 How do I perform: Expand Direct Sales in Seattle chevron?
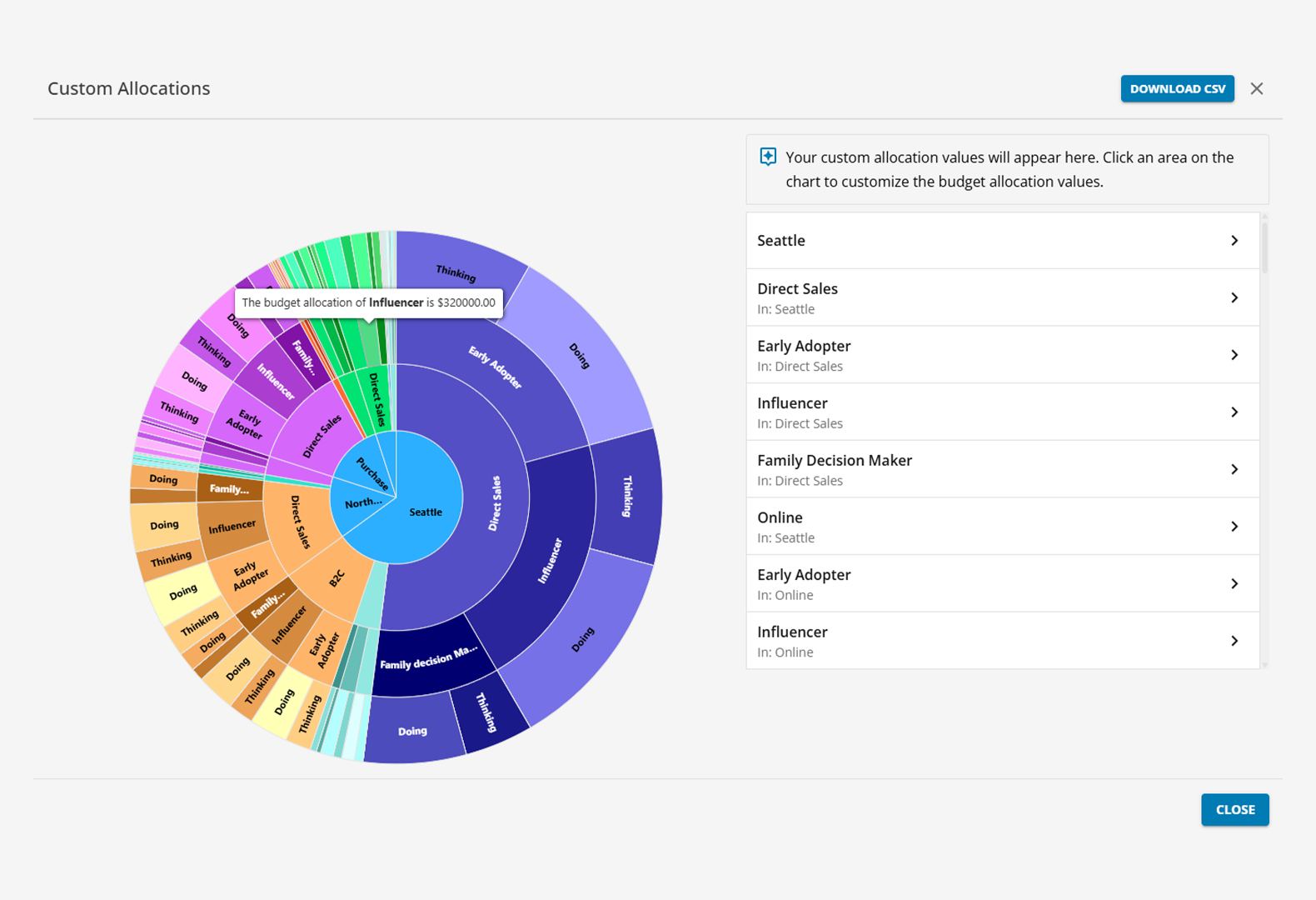(1234, 297)
